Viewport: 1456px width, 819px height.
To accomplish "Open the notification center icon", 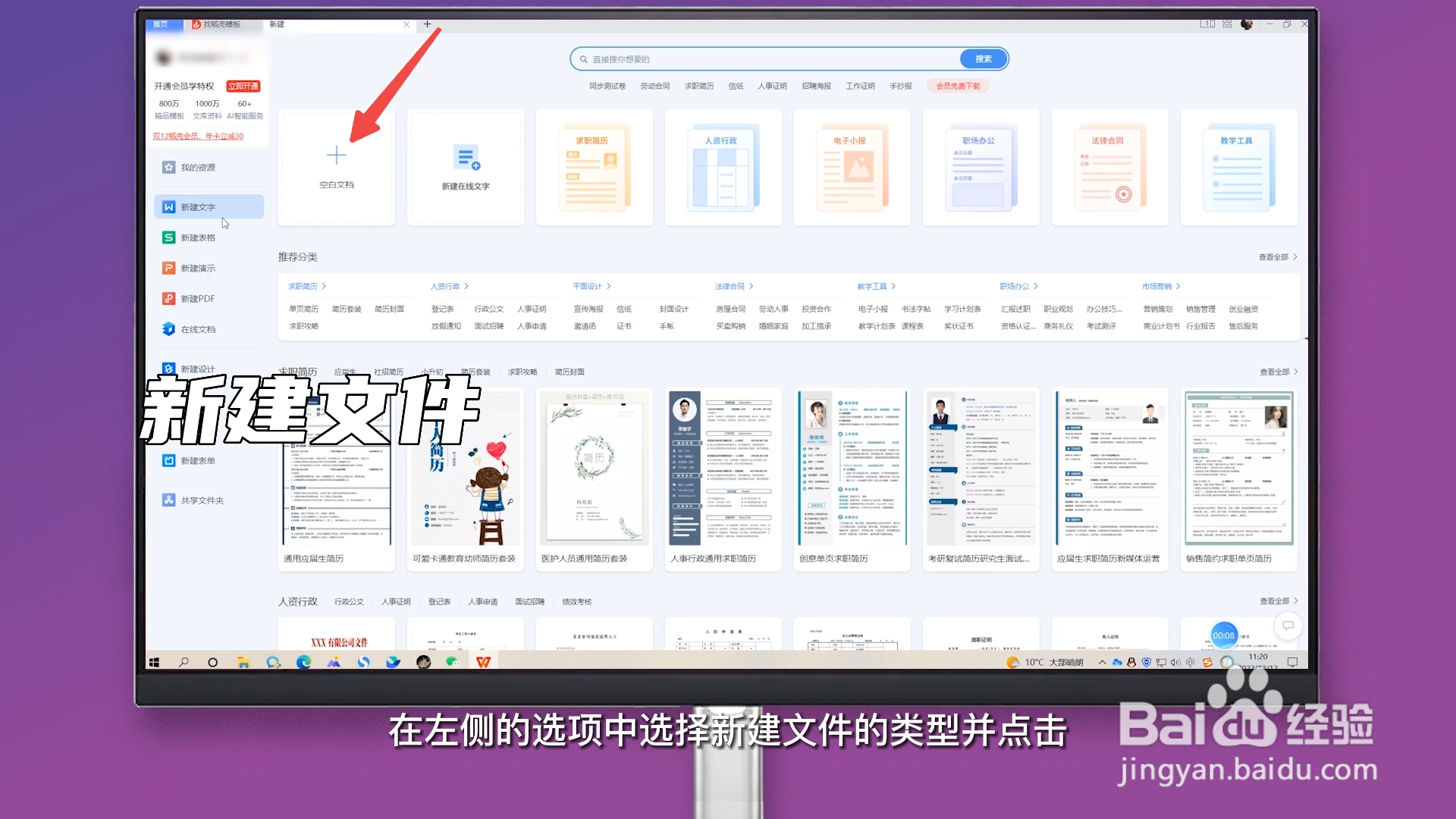I will 1293,662.
